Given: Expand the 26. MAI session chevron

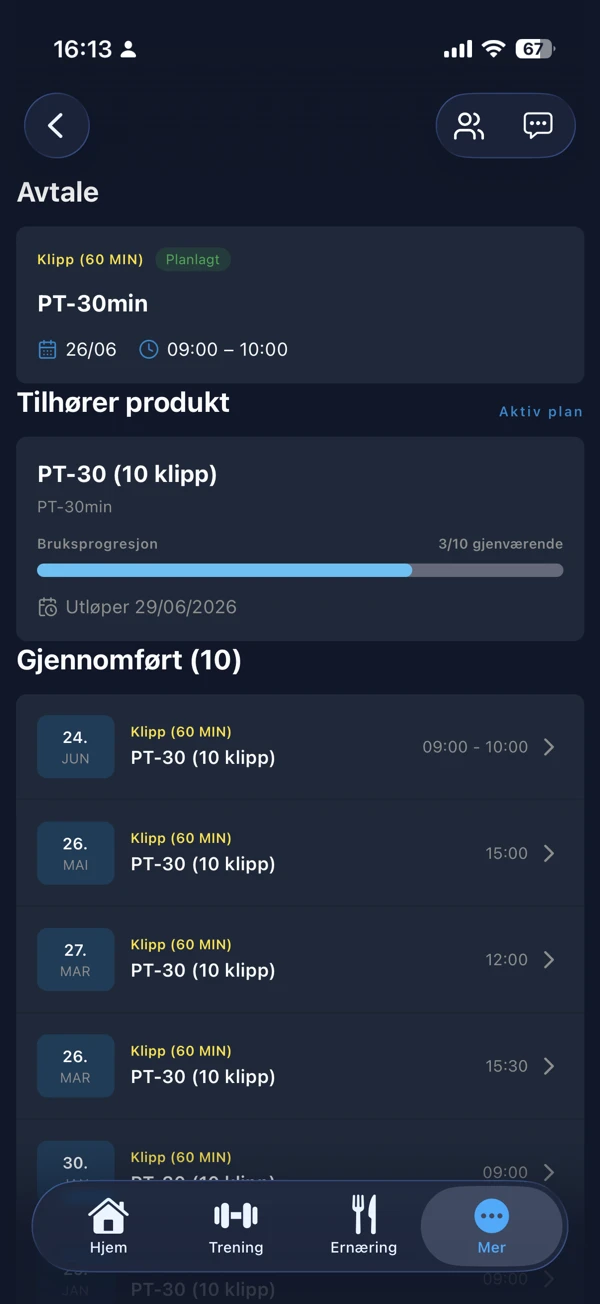Looking at the screenshot, I should coord(549,853).
